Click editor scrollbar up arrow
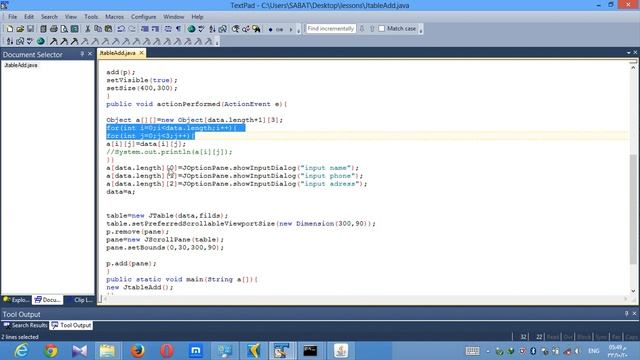Screen dimensions: 640x360 (633, 68)
